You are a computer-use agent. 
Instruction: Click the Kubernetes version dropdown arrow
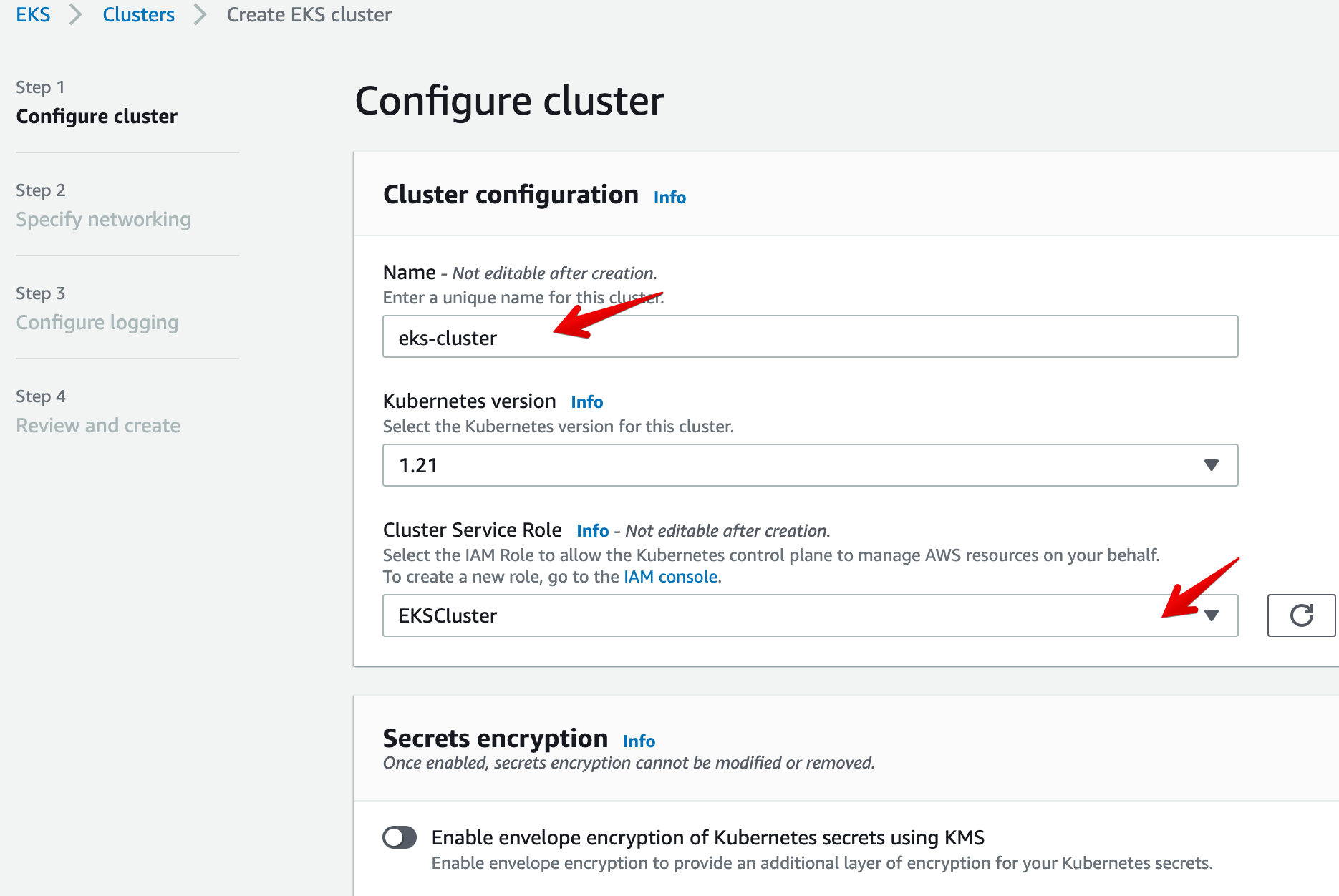pyautogui.click(x=1211, y=465)
